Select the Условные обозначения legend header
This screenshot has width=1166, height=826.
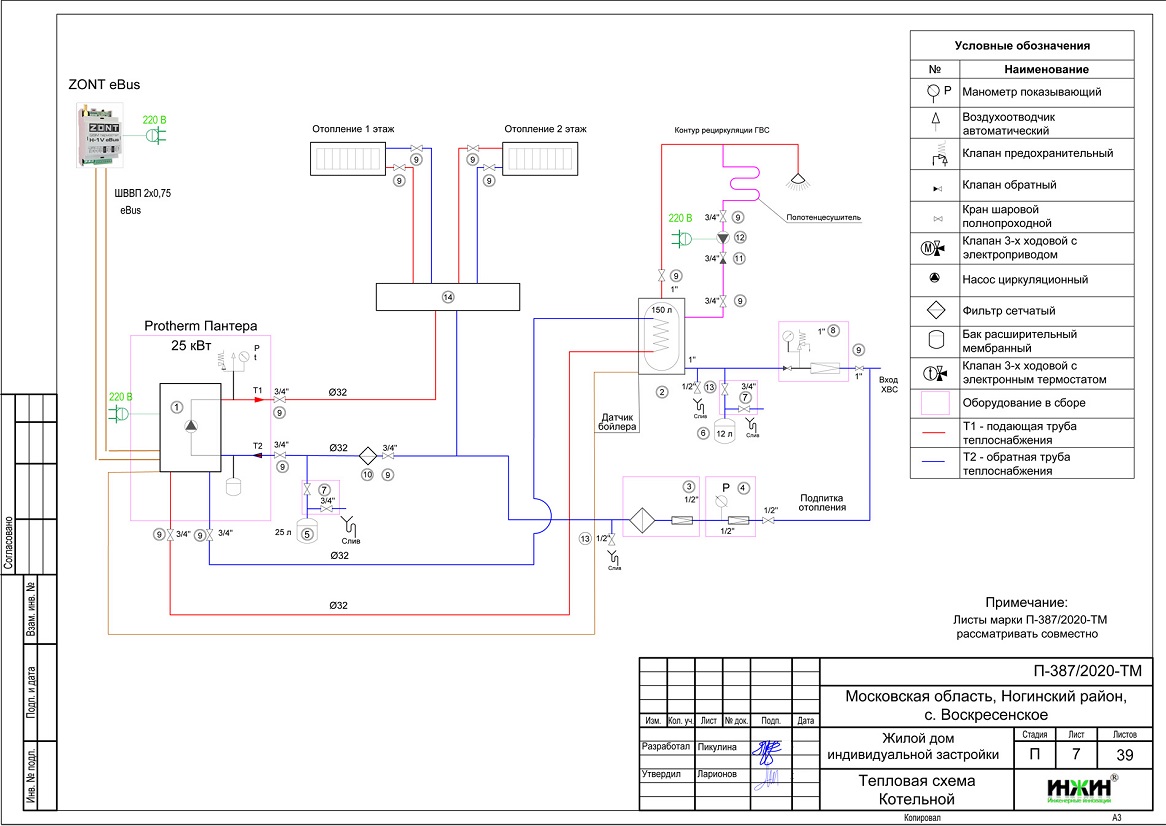[1021, 45]
